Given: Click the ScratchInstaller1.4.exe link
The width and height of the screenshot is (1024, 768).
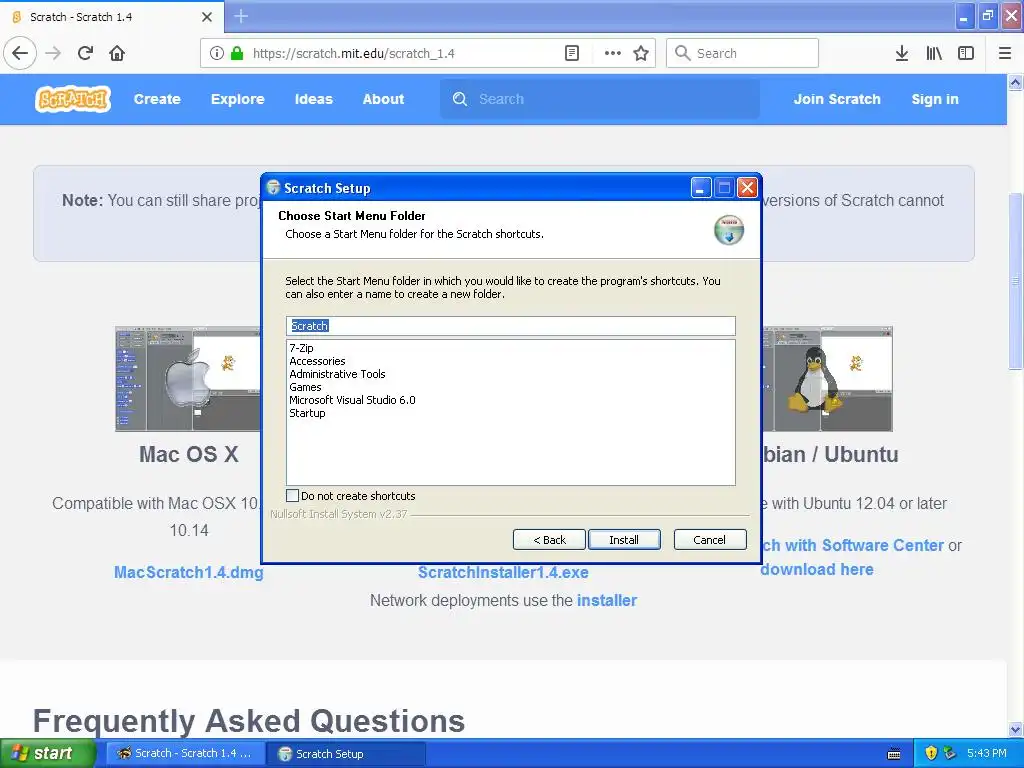Looking at the screenshot, I should 503,572.
